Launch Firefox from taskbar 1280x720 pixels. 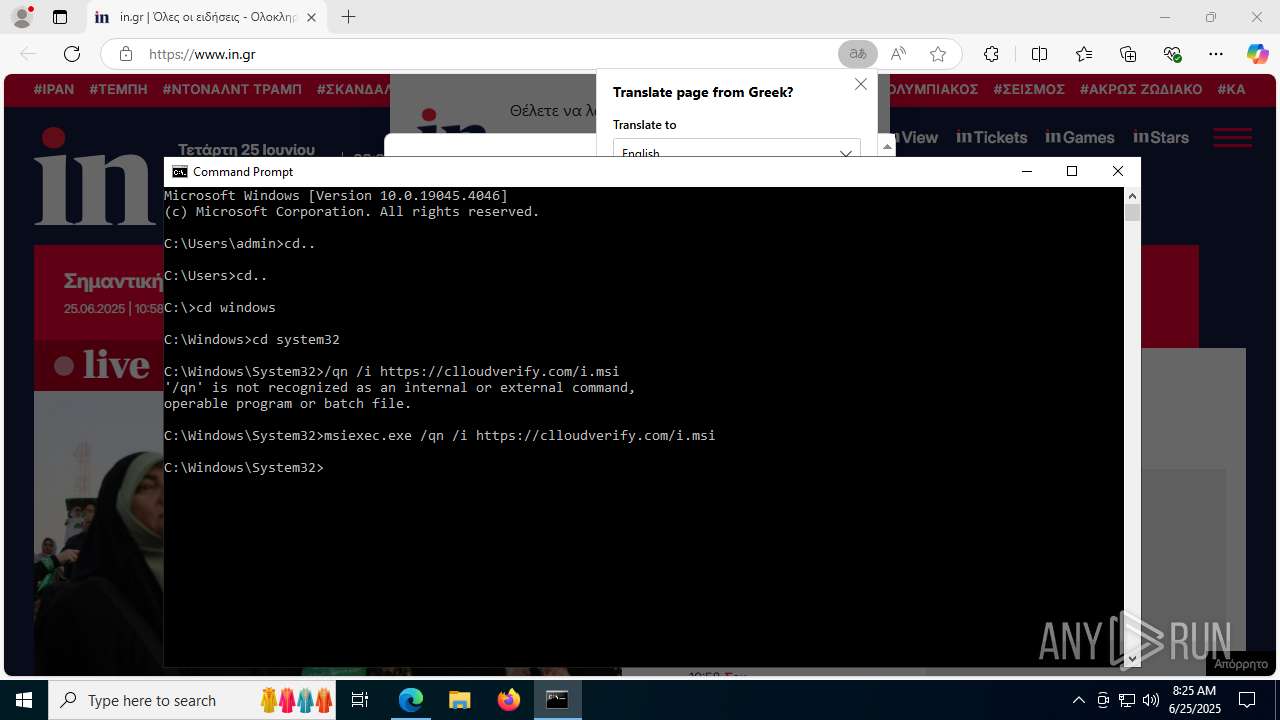click(509, 700)
